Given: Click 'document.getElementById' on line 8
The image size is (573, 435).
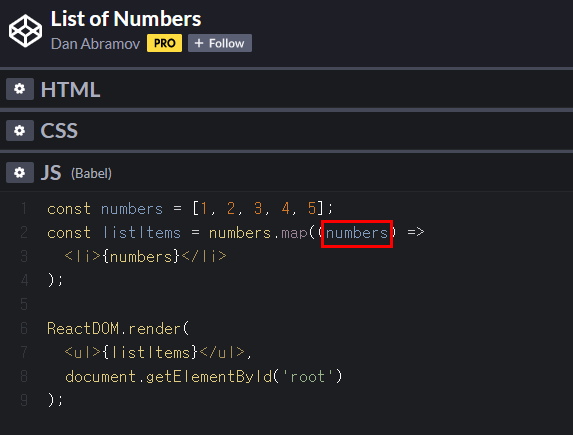Looking at the screenshot, I should click(x=168, y=376).
